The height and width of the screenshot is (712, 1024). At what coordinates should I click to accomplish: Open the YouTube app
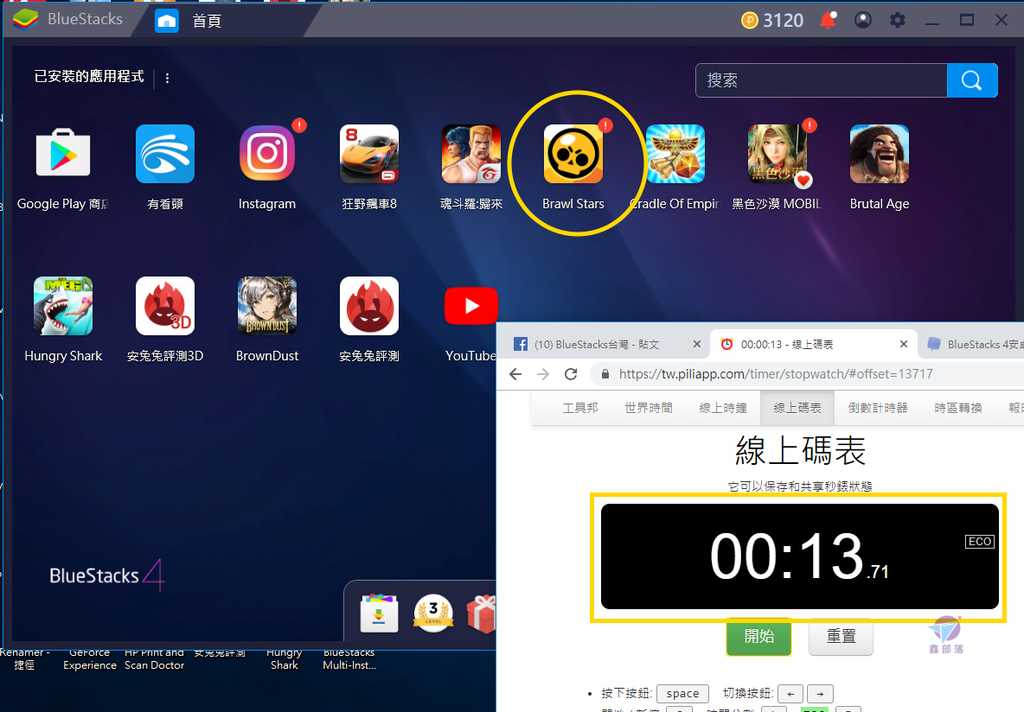[x=470, y=306]
